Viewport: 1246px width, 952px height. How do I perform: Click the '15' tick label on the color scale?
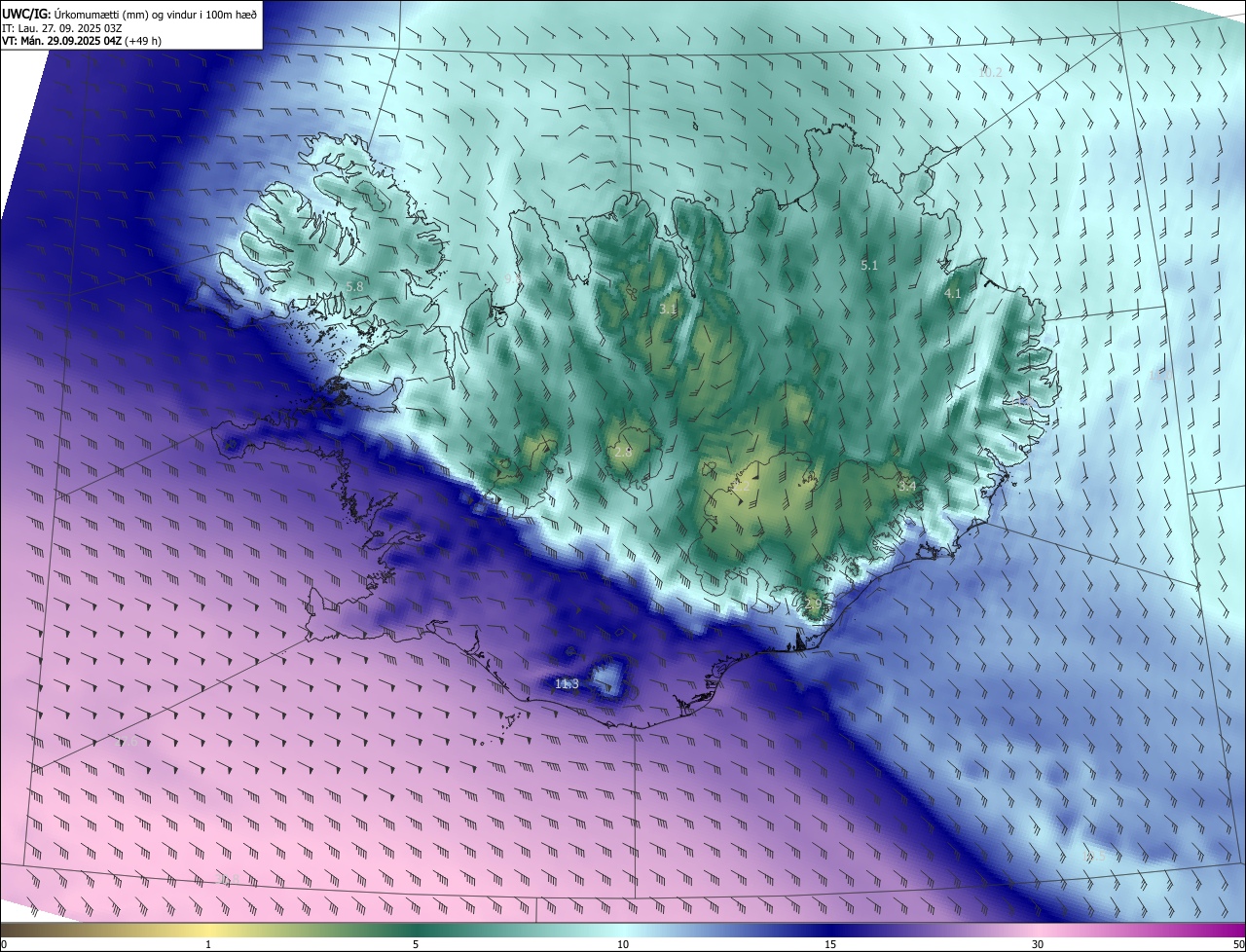[830, 944]
